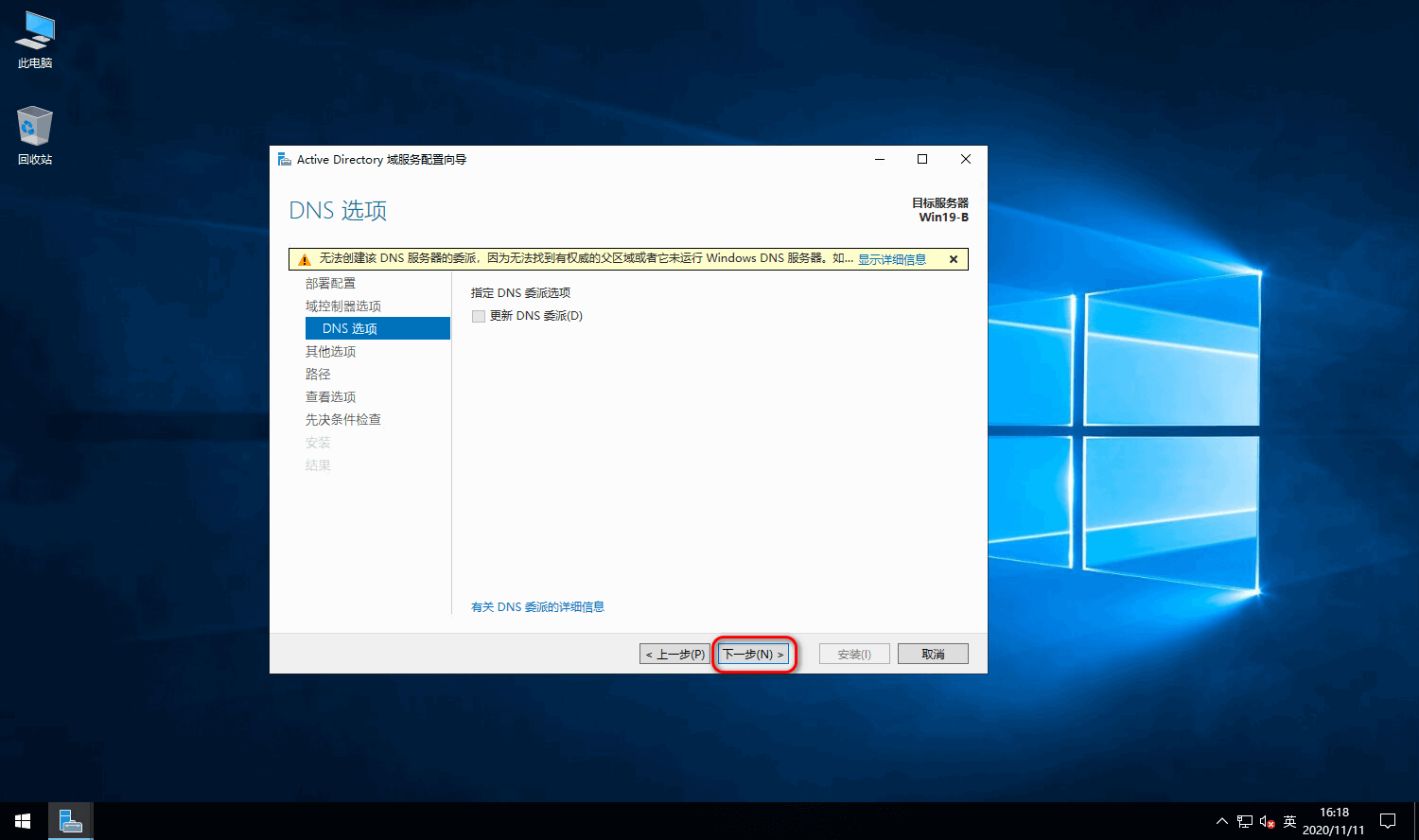
Task: Maximize the Active Directory wizard window
Action: tap(922, 159)
